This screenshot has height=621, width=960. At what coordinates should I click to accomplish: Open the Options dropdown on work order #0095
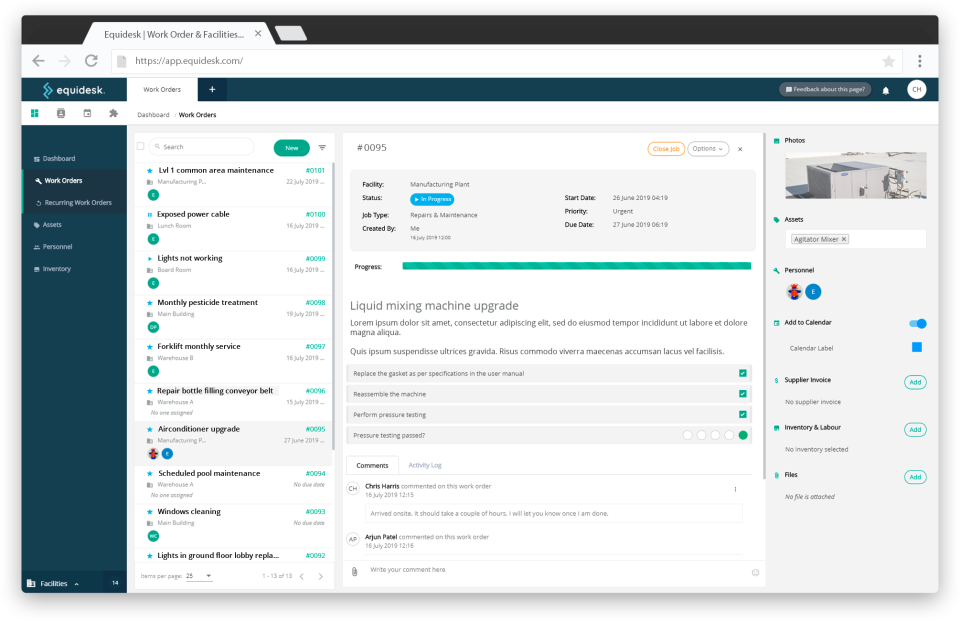coord(707,147)
